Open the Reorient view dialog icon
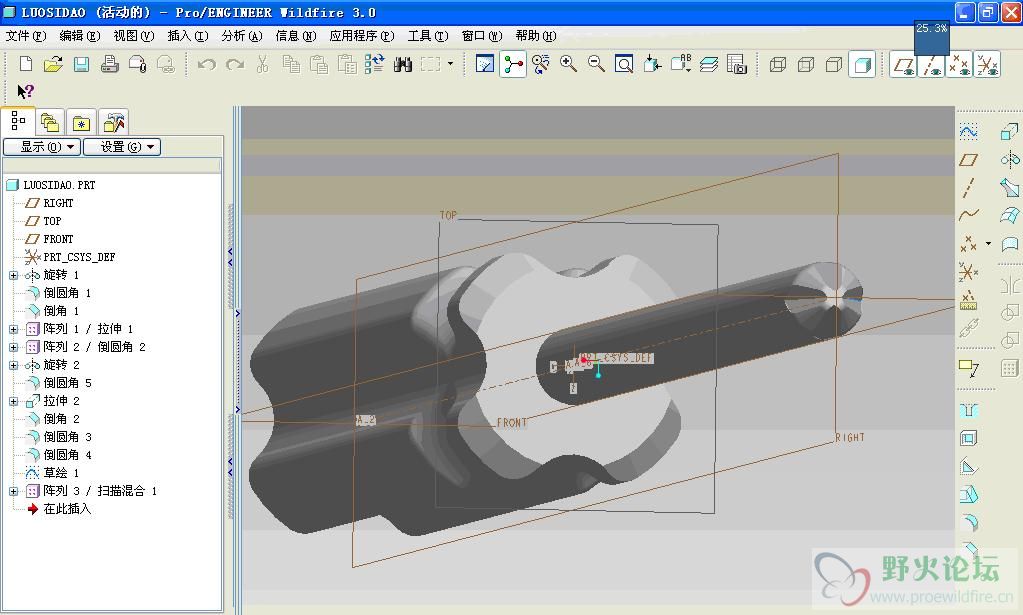 pyautogui.click(x=652, y=64)
